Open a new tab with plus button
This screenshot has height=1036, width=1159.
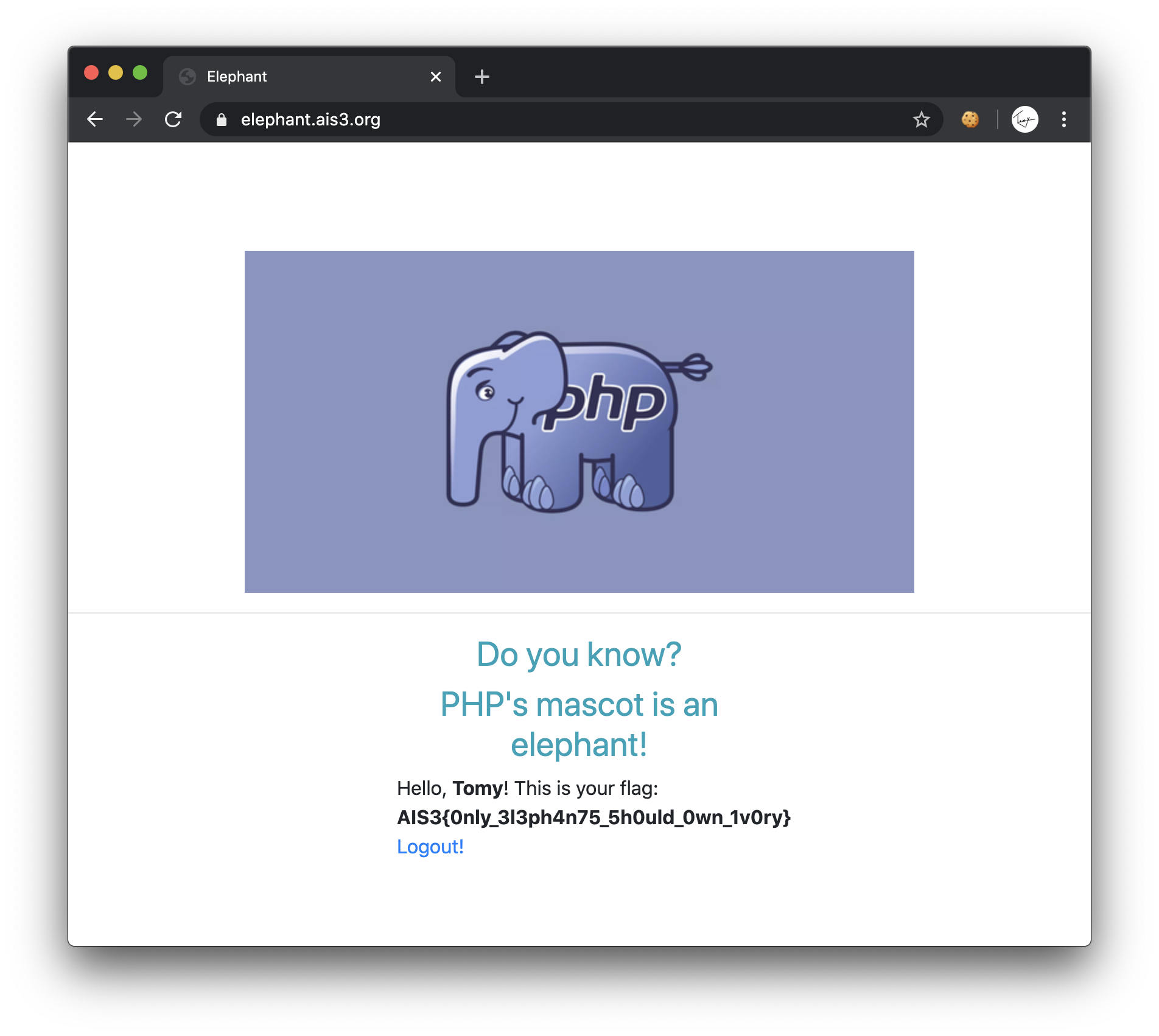[x=482, y=77]
